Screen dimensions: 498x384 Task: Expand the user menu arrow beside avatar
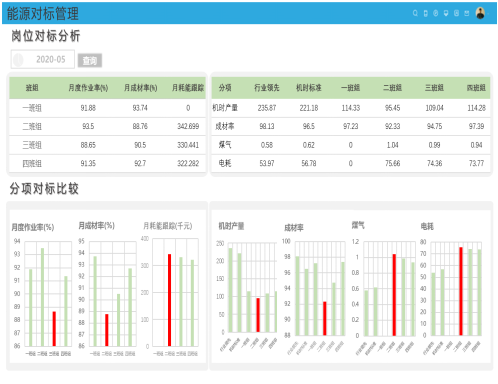click(x=488, y=13)
